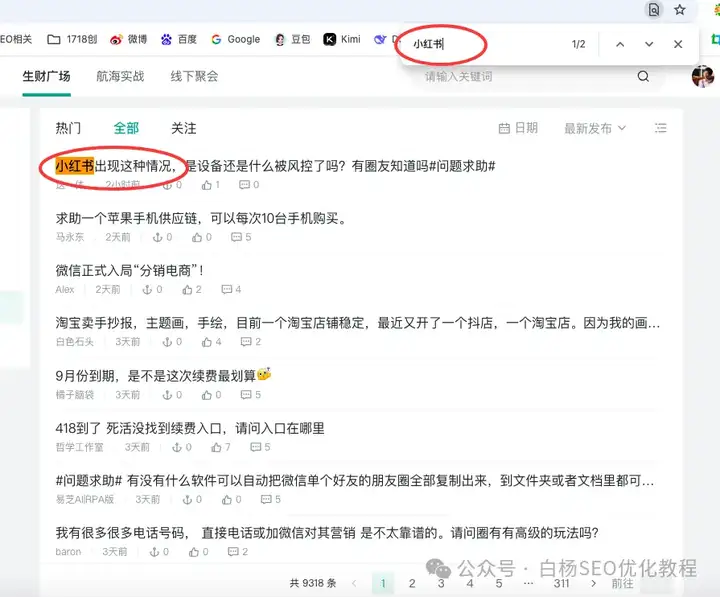Viewport: 720px width, 597px height.
Task: Click like icon on 小红书 post
Action: pos(207,185)
